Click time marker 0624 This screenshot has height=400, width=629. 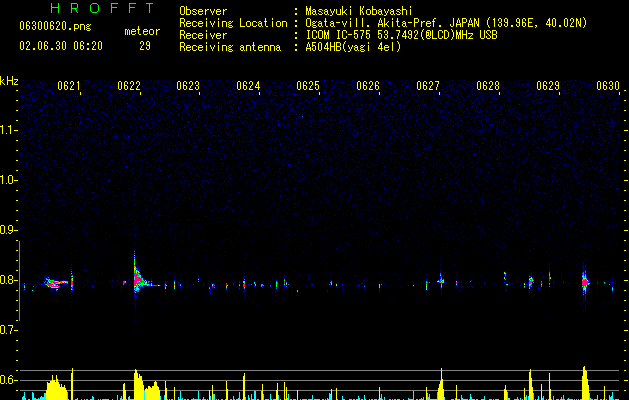(x=248, y=86)
